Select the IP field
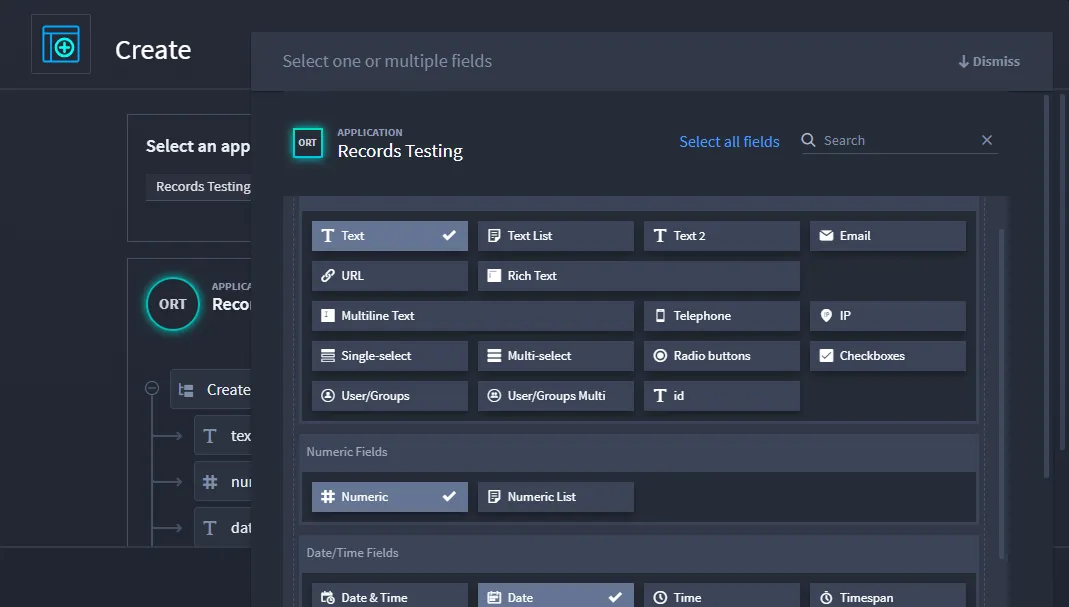The width and height of the screenshot is (1069, 607). coord(888,316)
